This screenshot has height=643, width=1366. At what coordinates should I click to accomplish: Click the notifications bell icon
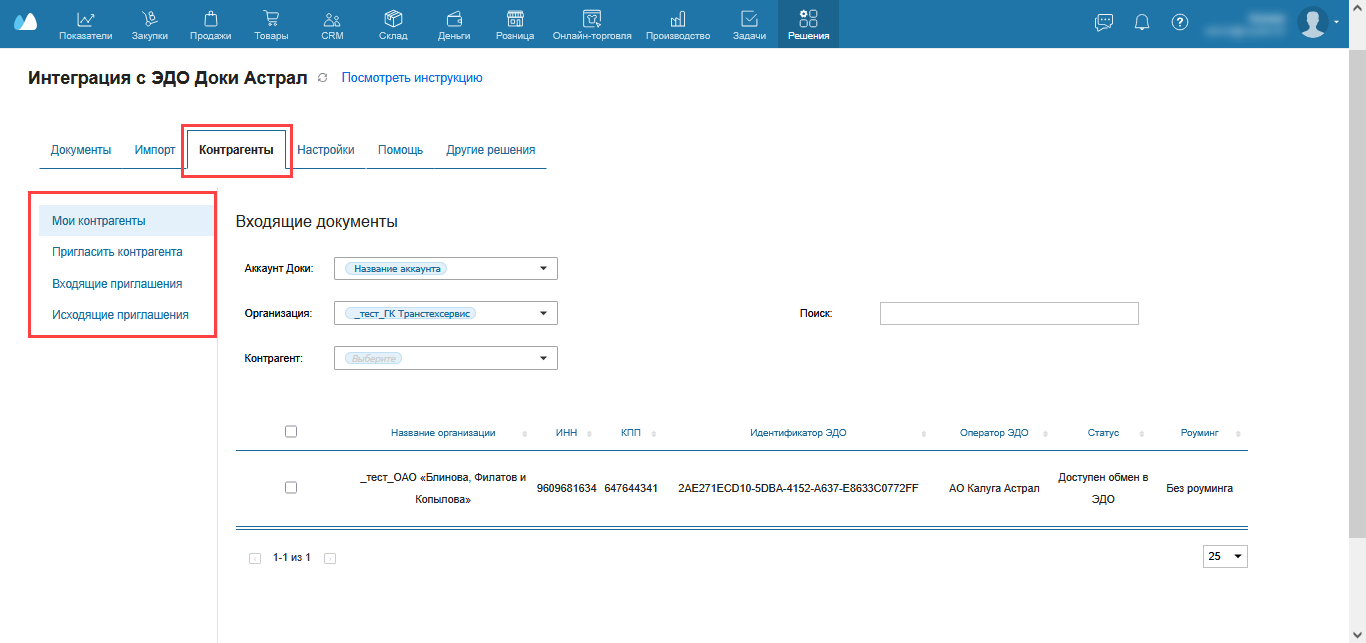1142,22
